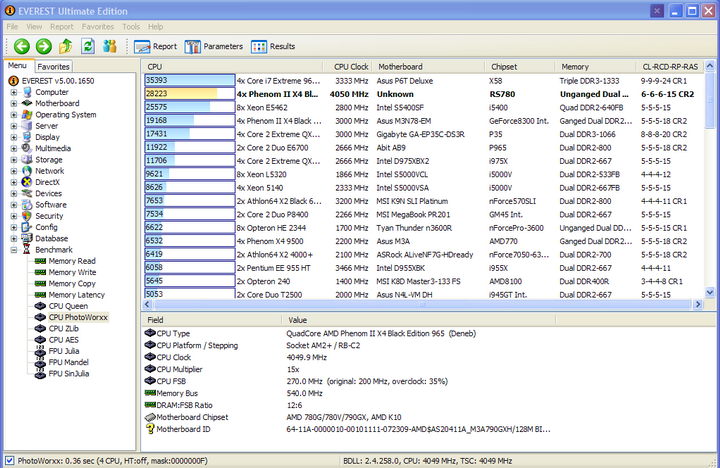Select the CPU ZLib benchmark
The image size is (720, 468).
63,328
